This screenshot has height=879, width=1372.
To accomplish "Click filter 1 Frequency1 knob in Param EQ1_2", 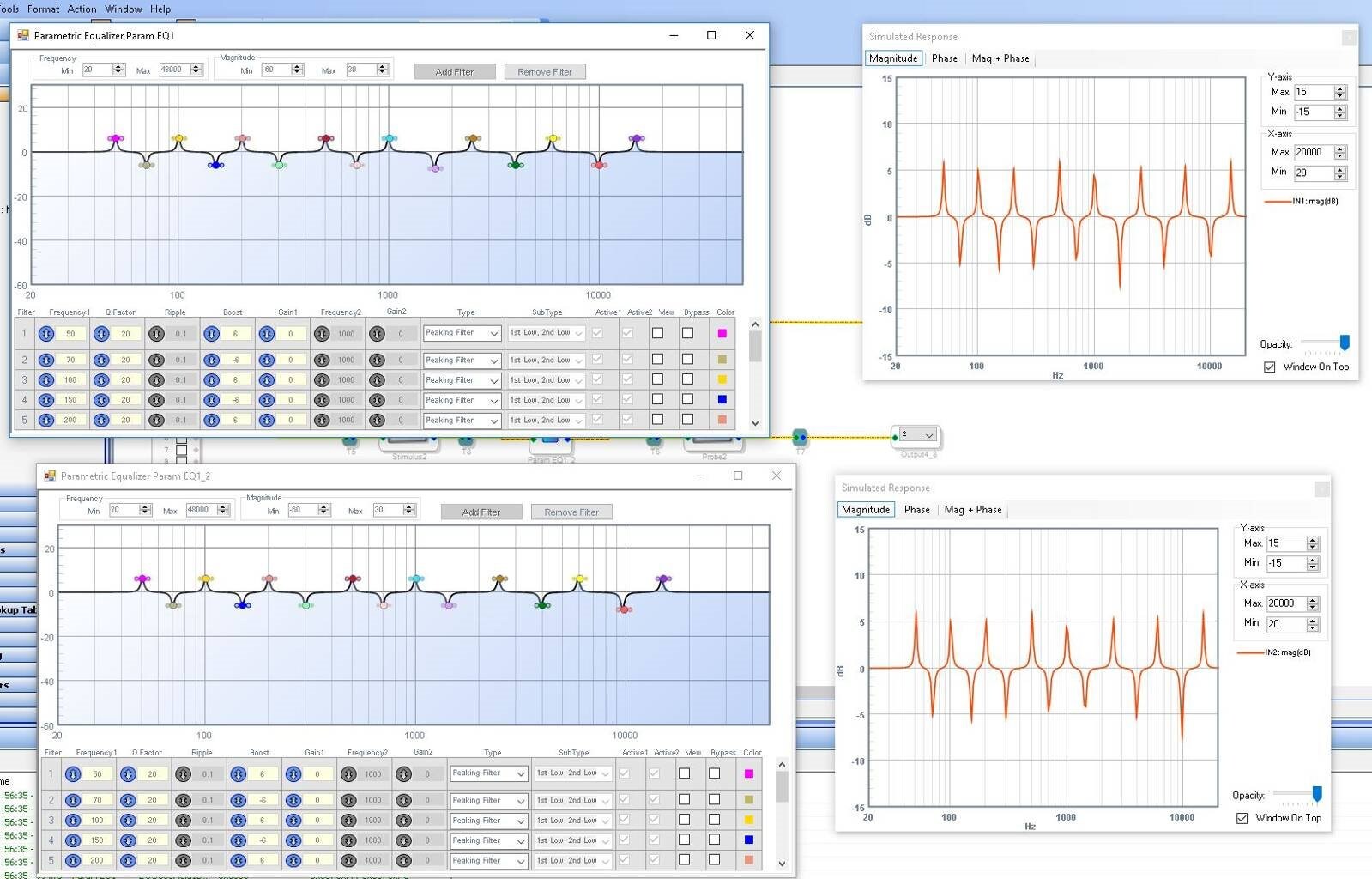I will [x=73, y=774].
